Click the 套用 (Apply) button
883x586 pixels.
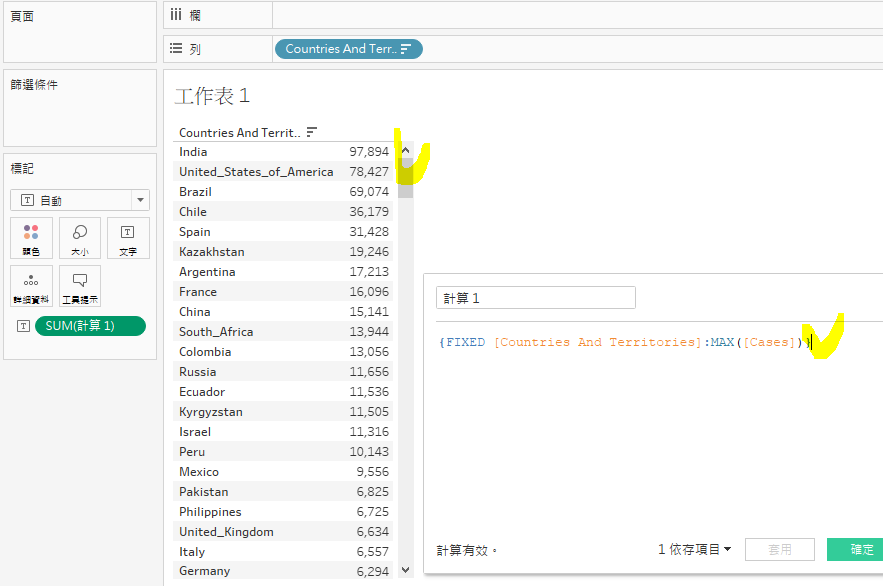click(x=779, y=549)
